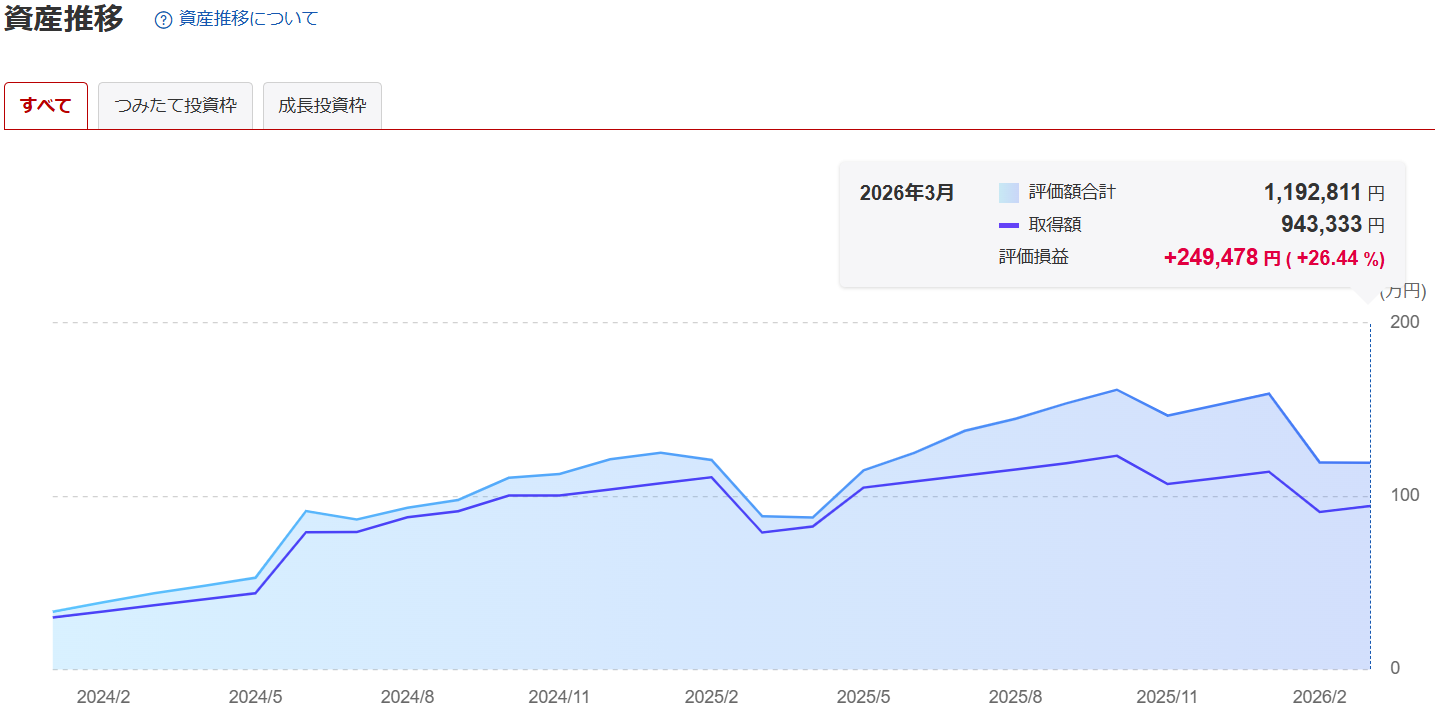1435x714 pixels.
Task: Click the 1,192,811 円 valuation total
Action: tap(1323, 192)
